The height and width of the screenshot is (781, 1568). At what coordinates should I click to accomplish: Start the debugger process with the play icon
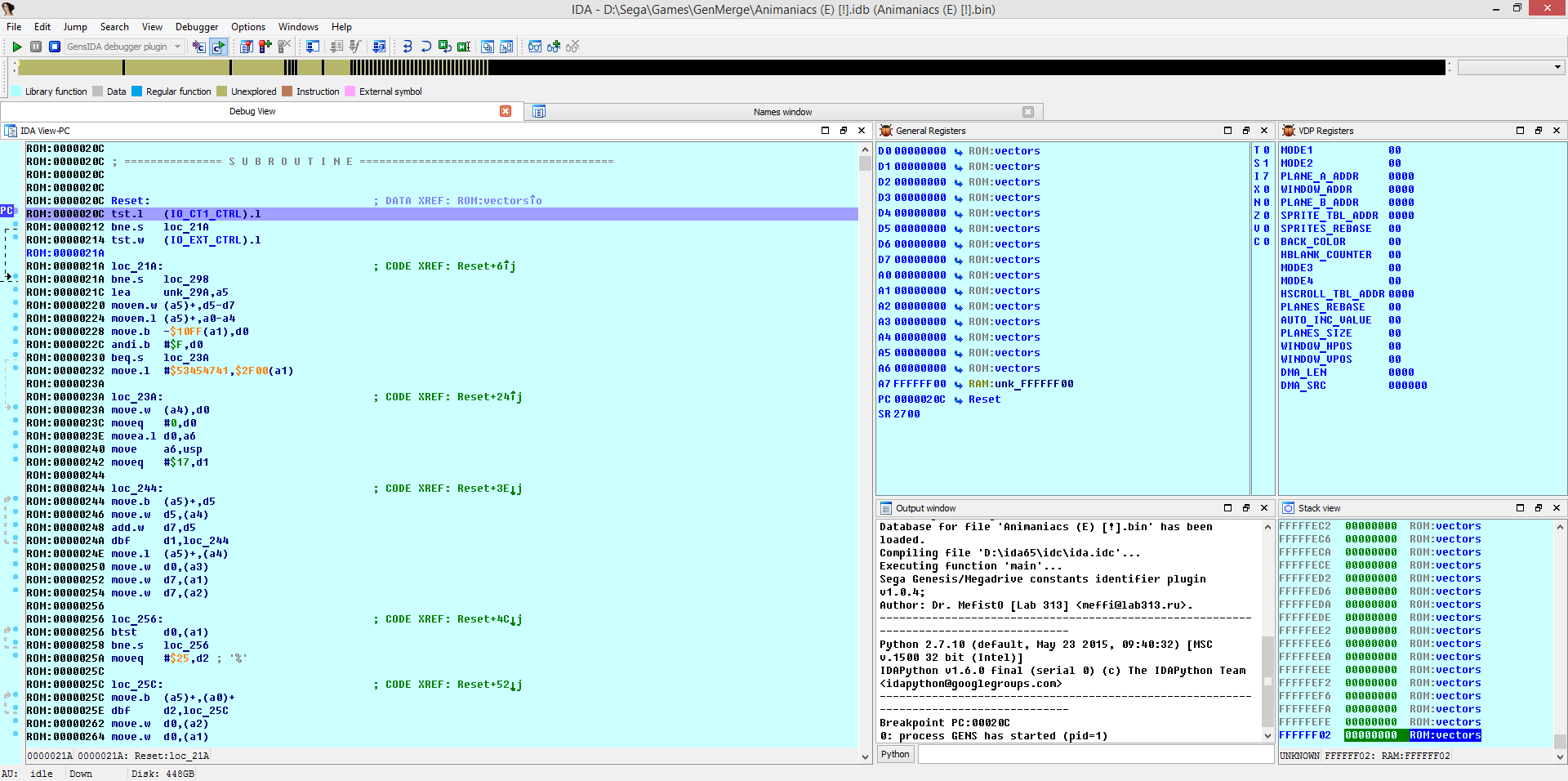16,47
